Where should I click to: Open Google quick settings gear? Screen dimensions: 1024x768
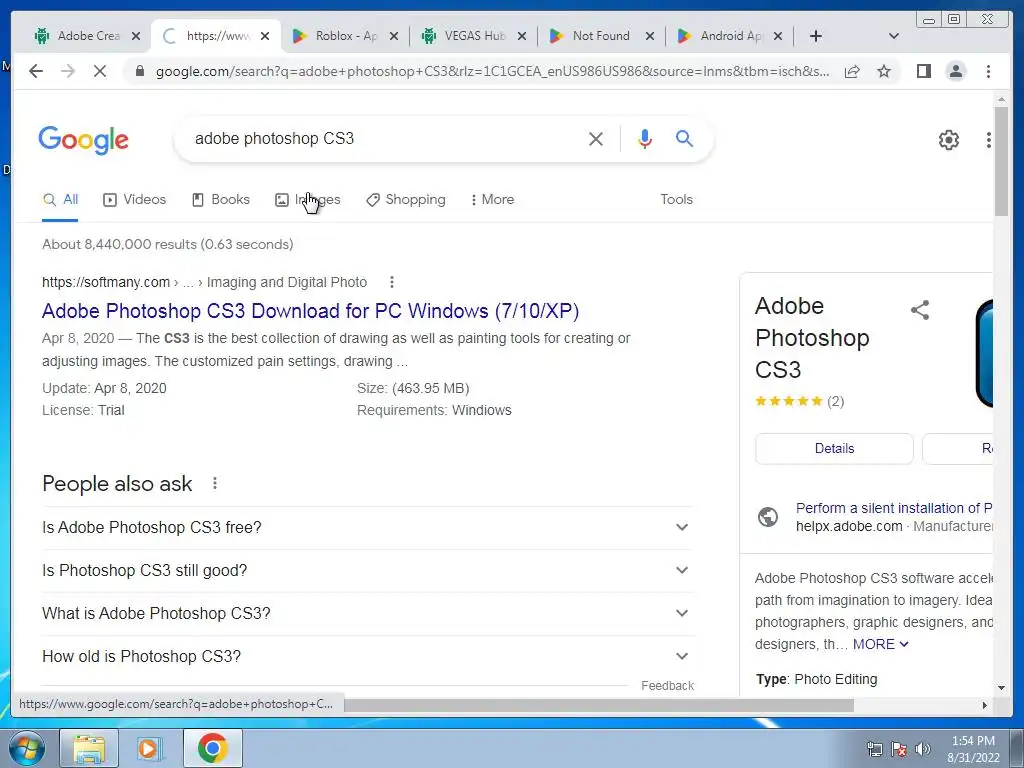click(x=948, y=140)
